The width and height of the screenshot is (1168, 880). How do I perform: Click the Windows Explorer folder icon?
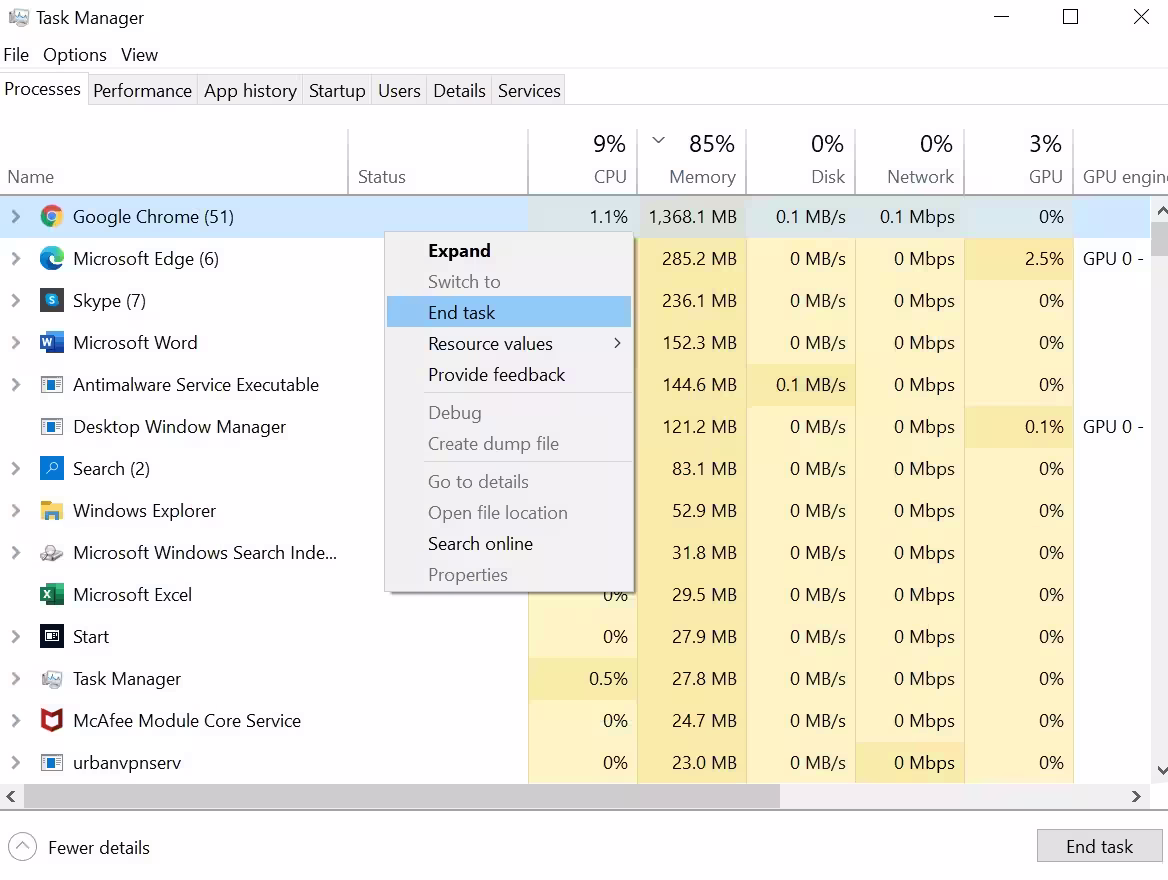(51, 511)
